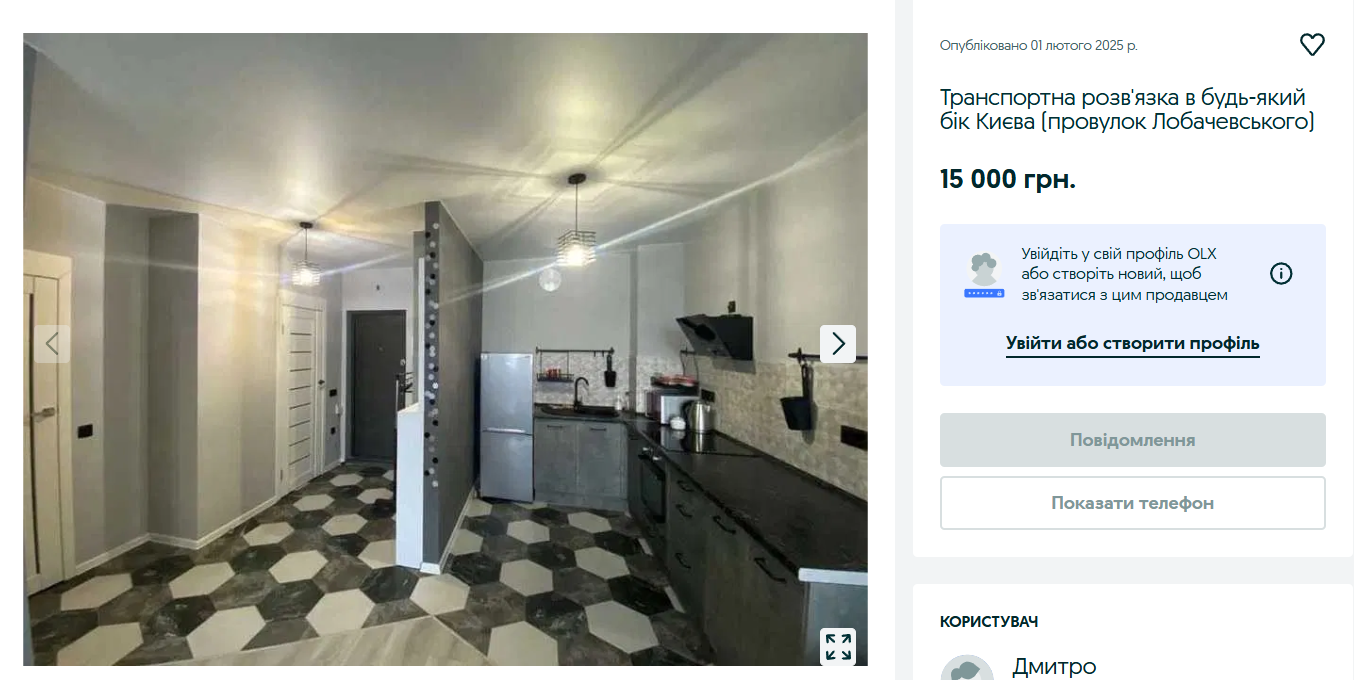
Task: Click Дмитро's user avatar
Action: click(x=968, y=670)
